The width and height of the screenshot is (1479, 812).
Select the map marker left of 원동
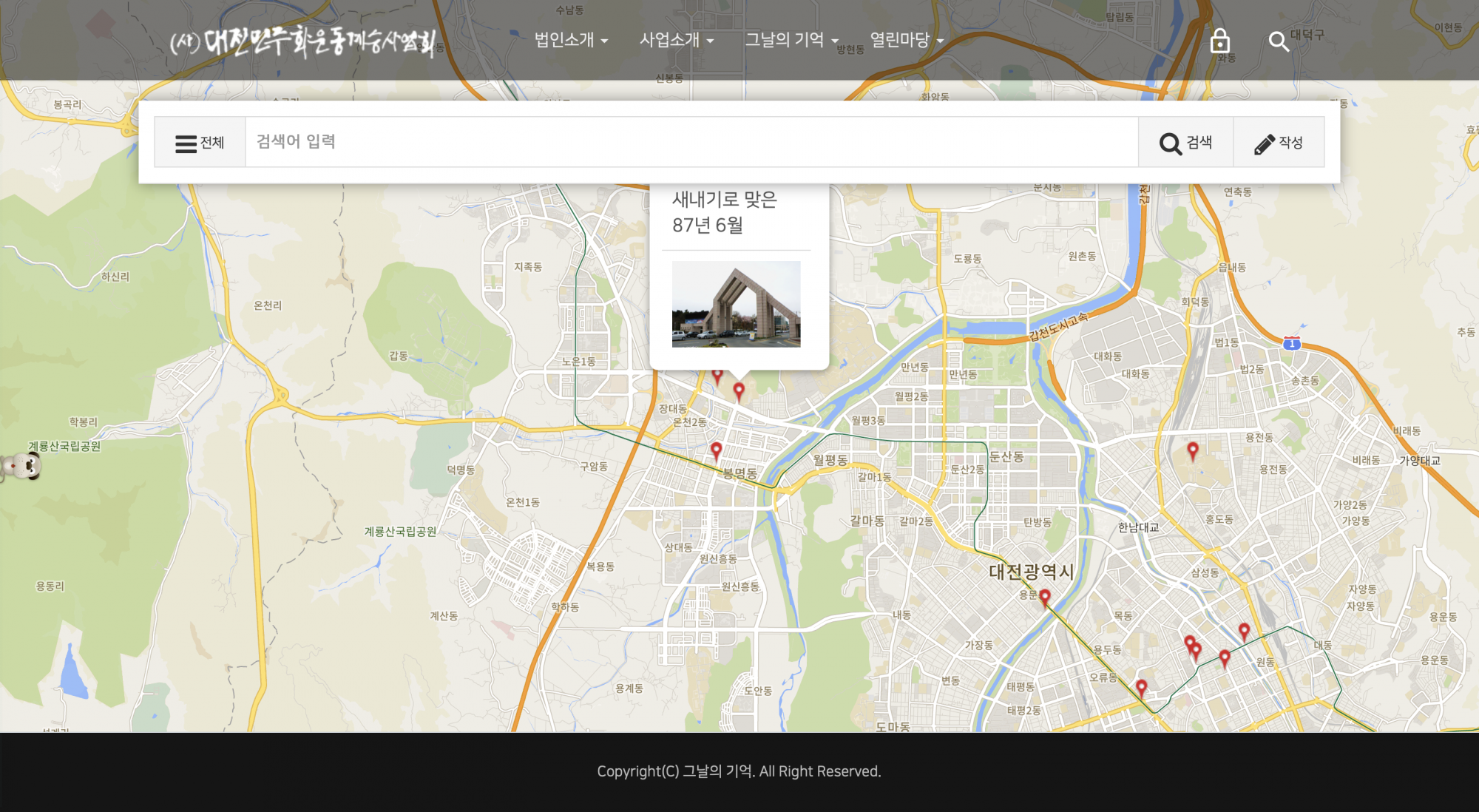click(x=1224, y=659)
